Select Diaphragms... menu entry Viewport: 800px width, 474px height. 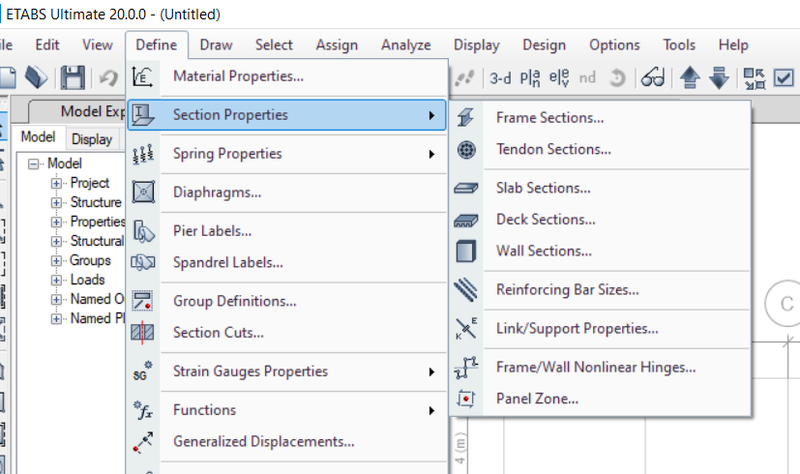217,193
